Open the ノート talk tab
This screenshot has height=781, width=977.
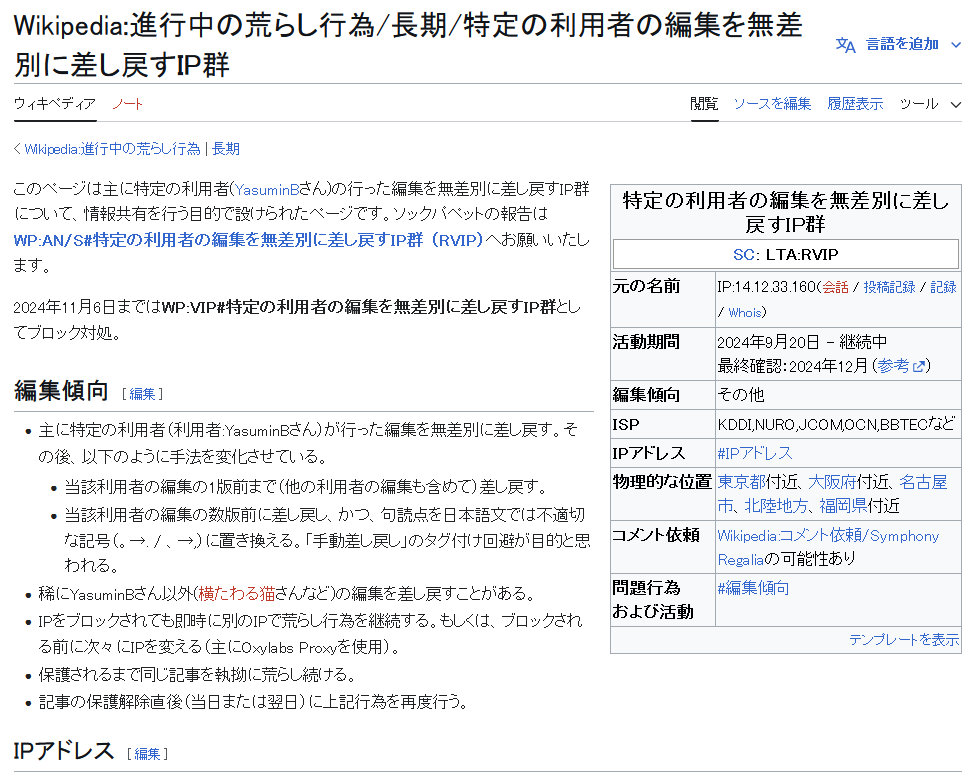pos(127,103)
